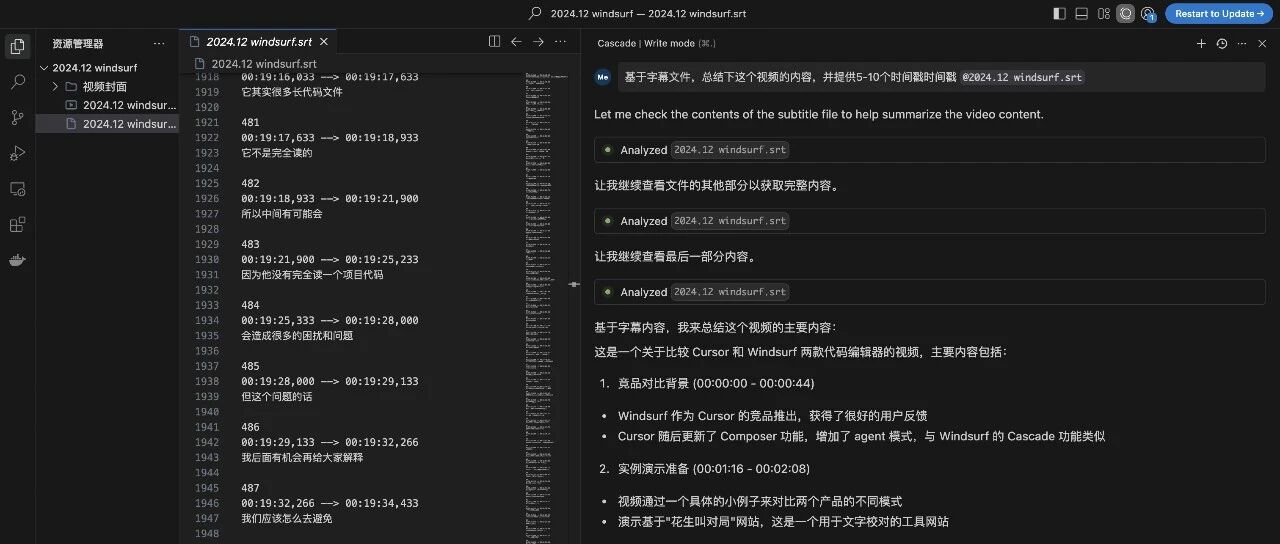Open the account icon with badge 1
The image size is (1280, 544).
[1148, 14]
